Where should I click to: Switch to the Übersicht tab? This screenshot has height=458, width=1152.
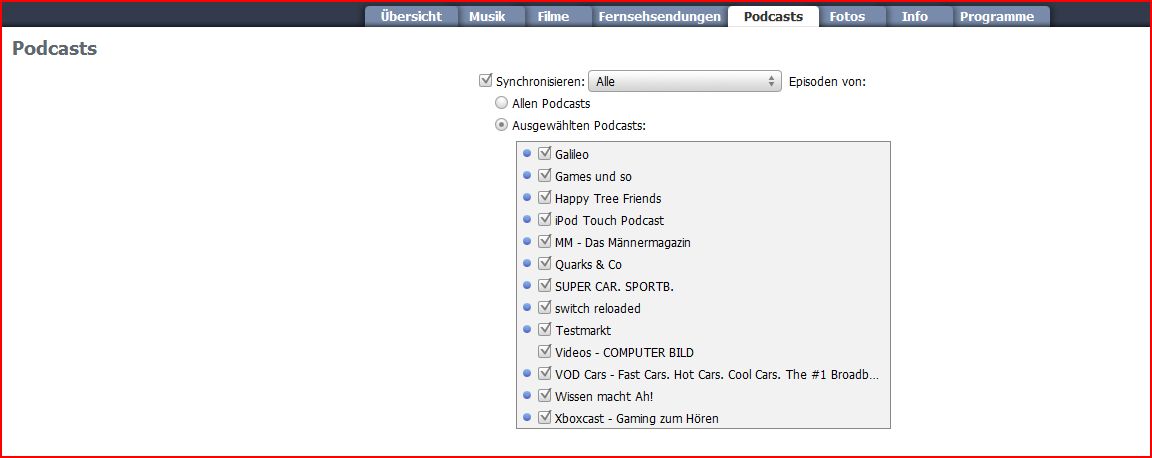click(x=411, y=17)
